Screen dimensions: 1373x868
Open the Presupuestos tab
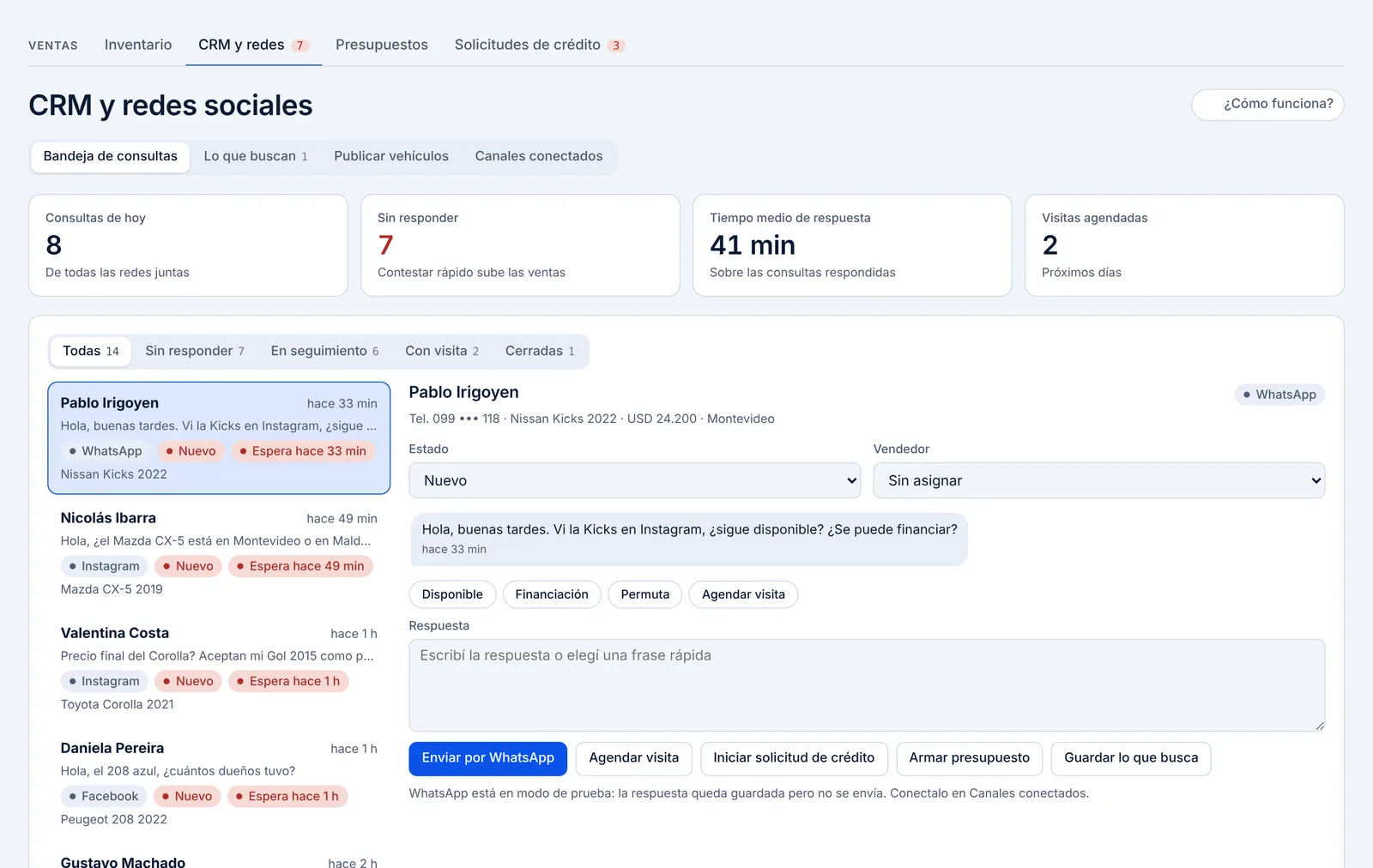382,45
